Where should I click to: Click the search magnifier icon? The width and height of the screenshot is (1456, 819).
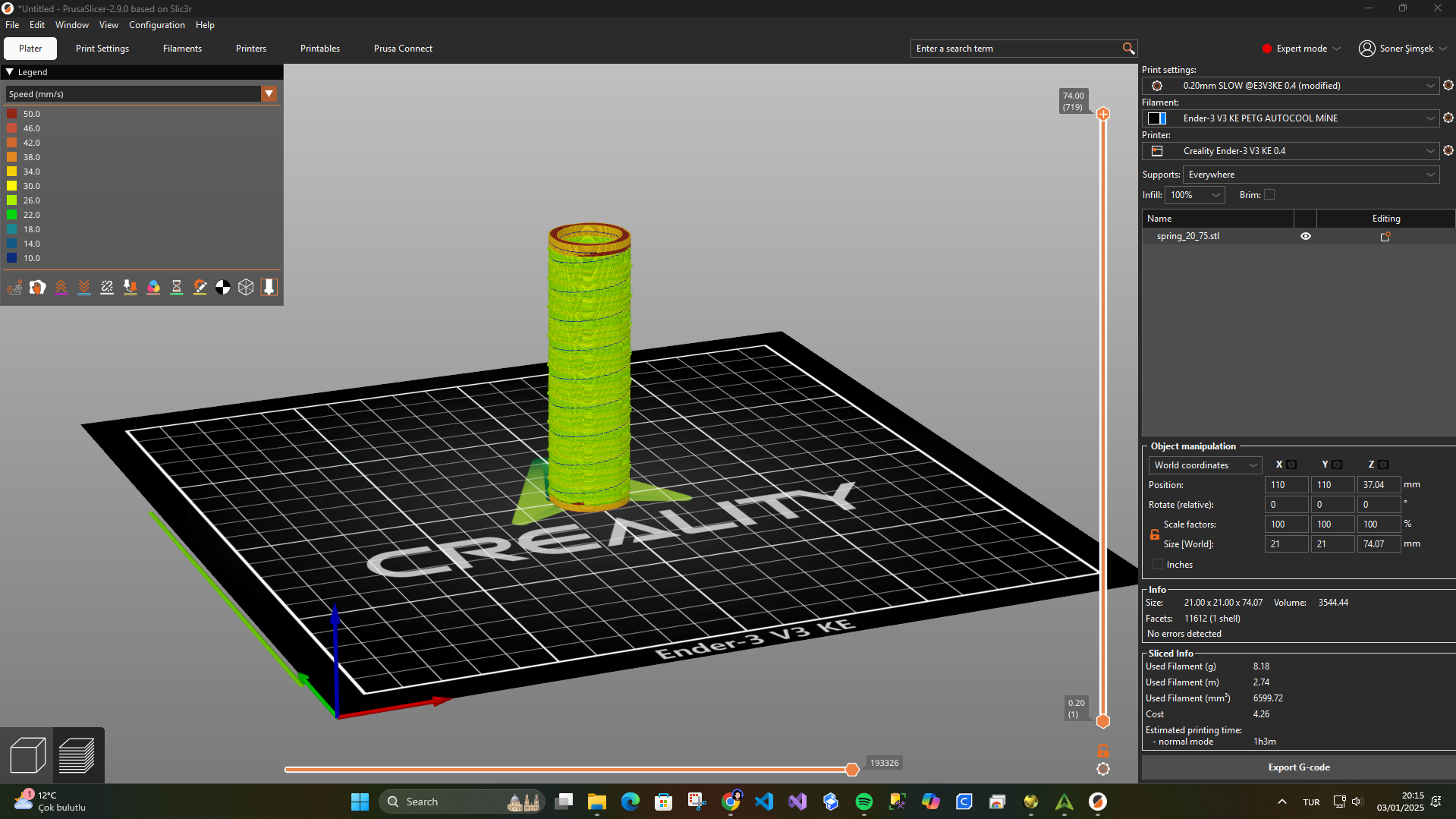1128,49
